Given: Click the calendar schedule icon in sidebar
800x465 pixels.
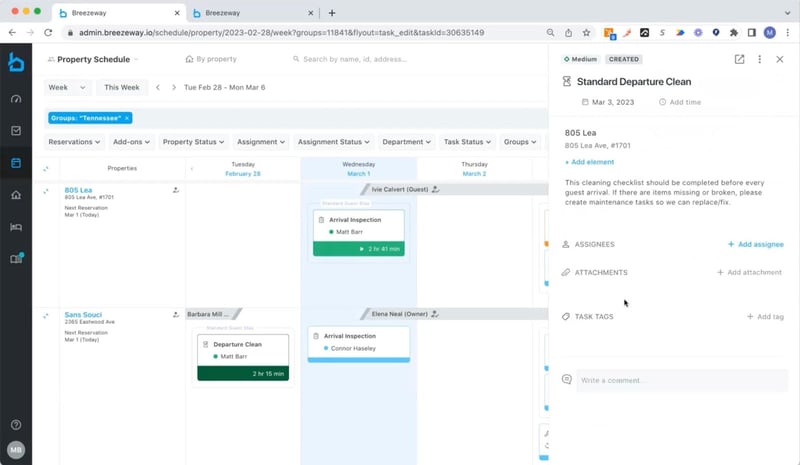Looking at the screenshot, I should tap(16, 162).
